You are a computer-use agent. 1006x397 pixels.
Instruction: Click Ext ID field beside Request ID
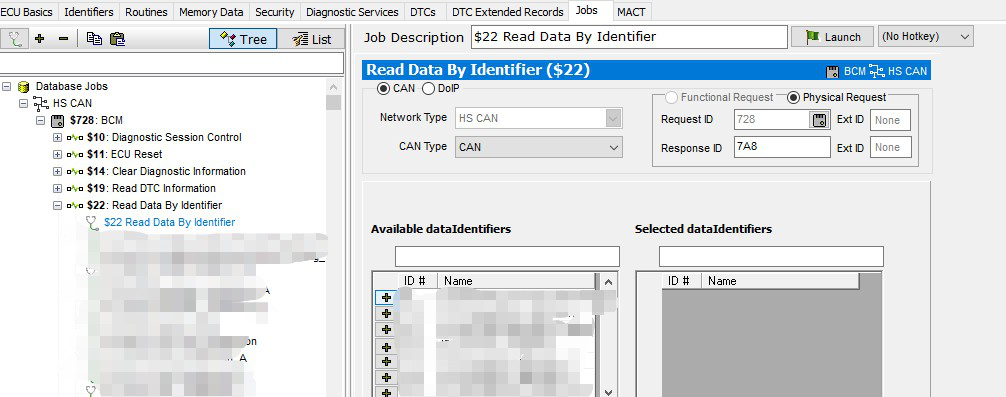pos(890,120)
